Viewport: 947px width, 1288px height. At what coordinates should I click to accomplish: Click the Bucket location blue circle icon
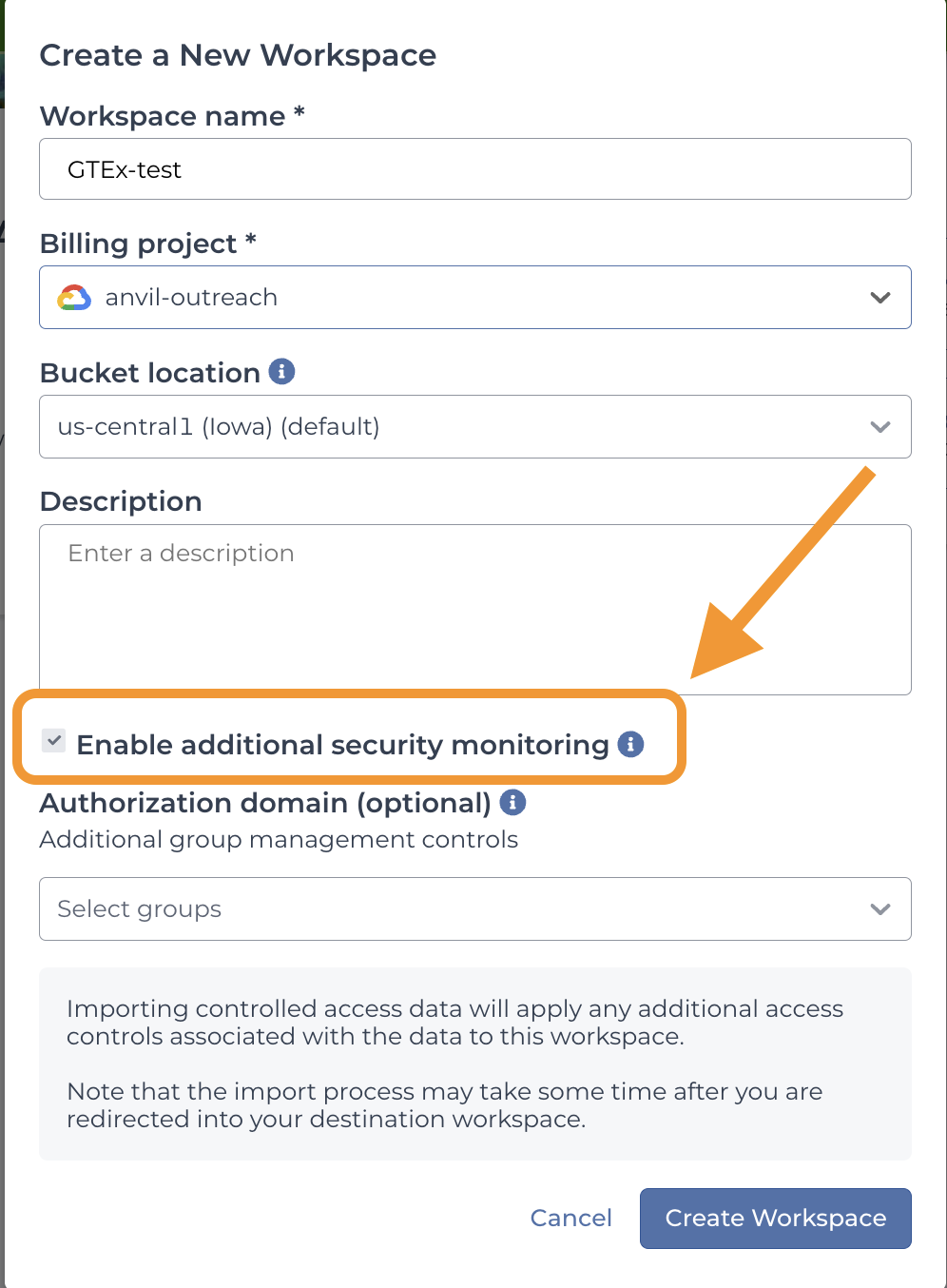(x=281, y=372)
